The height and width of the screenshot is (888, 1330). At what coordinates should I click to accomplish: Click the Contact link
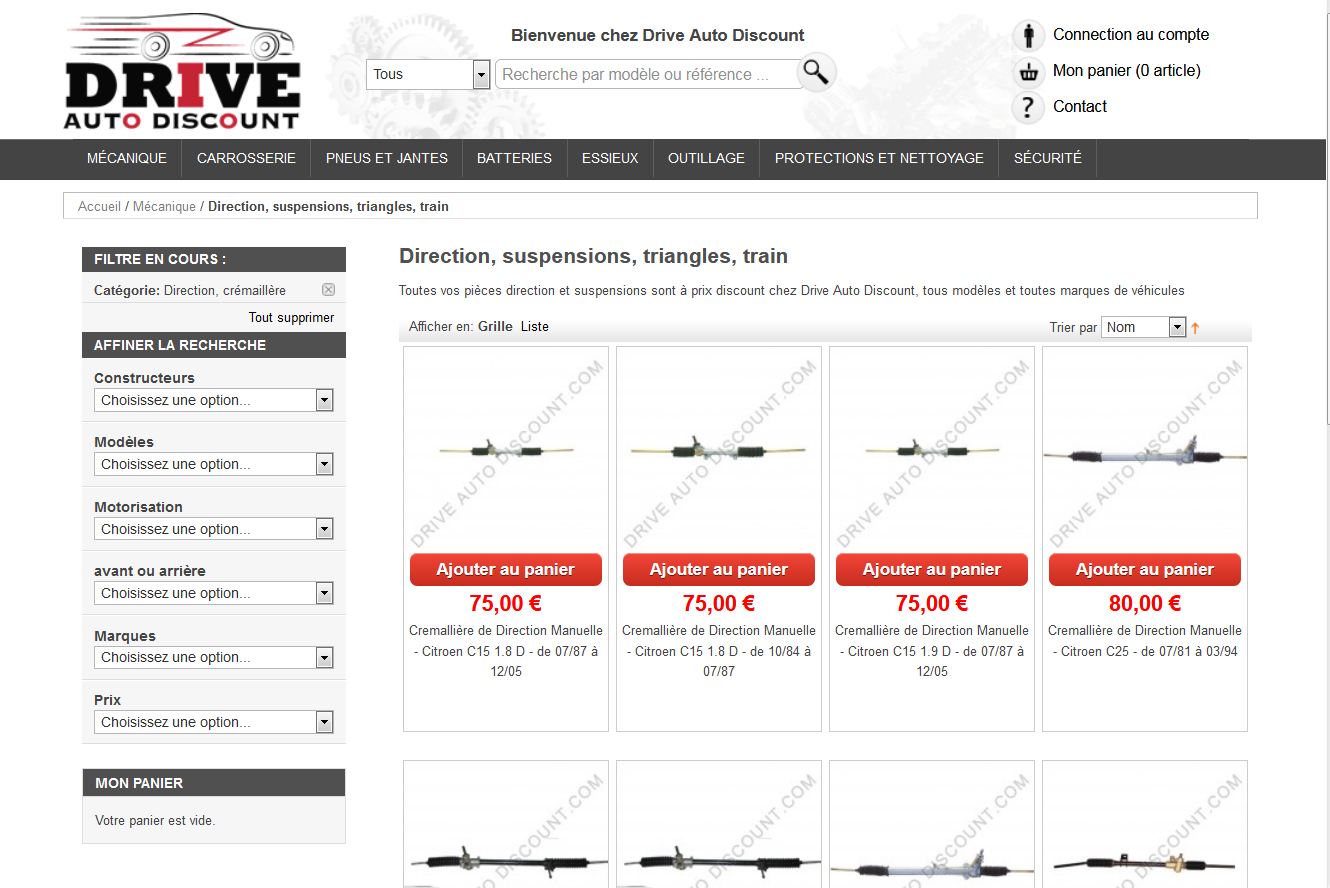tap(1080, 106)
